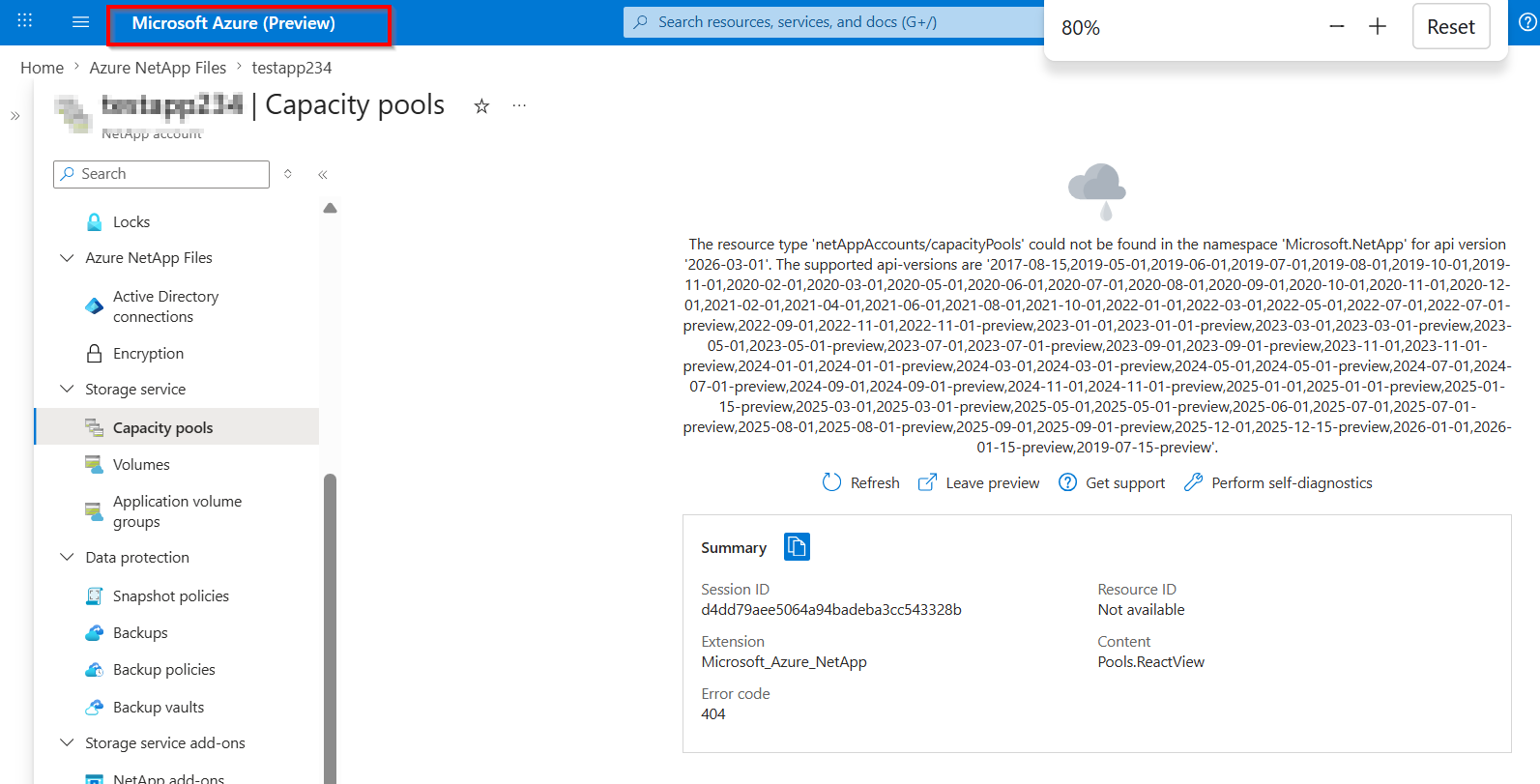Decrease browser zoom with the minus button

coord(1337,27)
